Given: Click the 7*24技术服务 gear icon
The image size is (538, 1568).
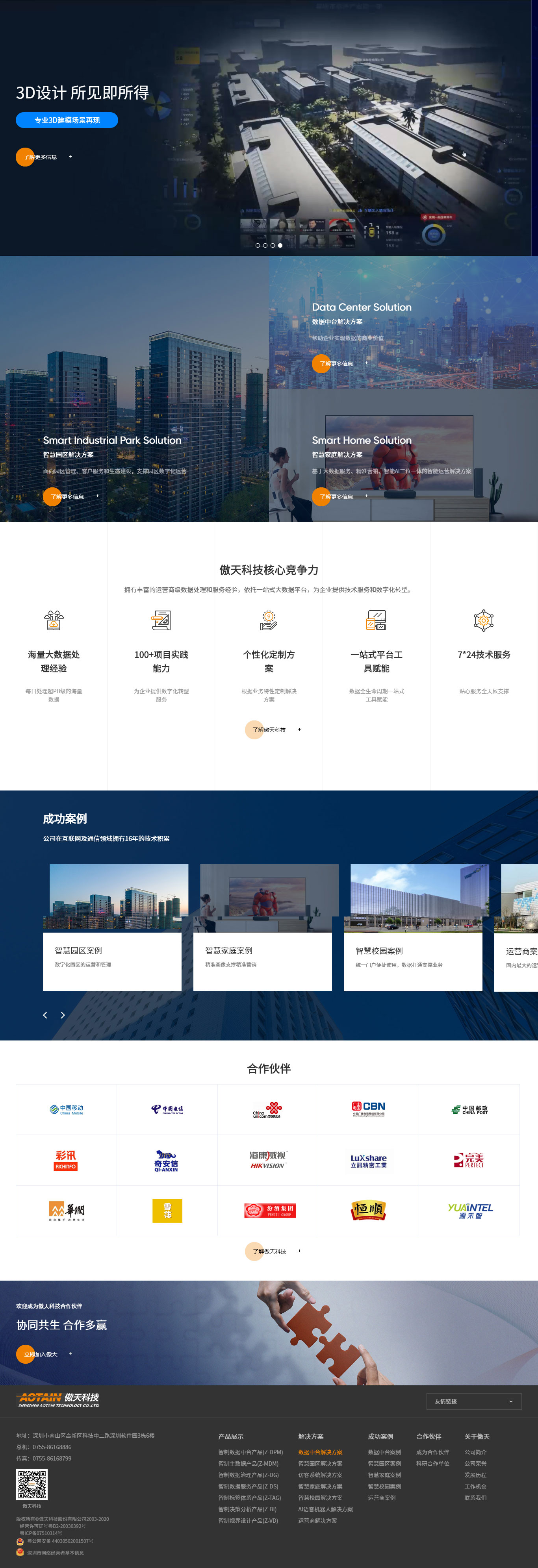Looking at the screenshot, I should coord(484,620).
